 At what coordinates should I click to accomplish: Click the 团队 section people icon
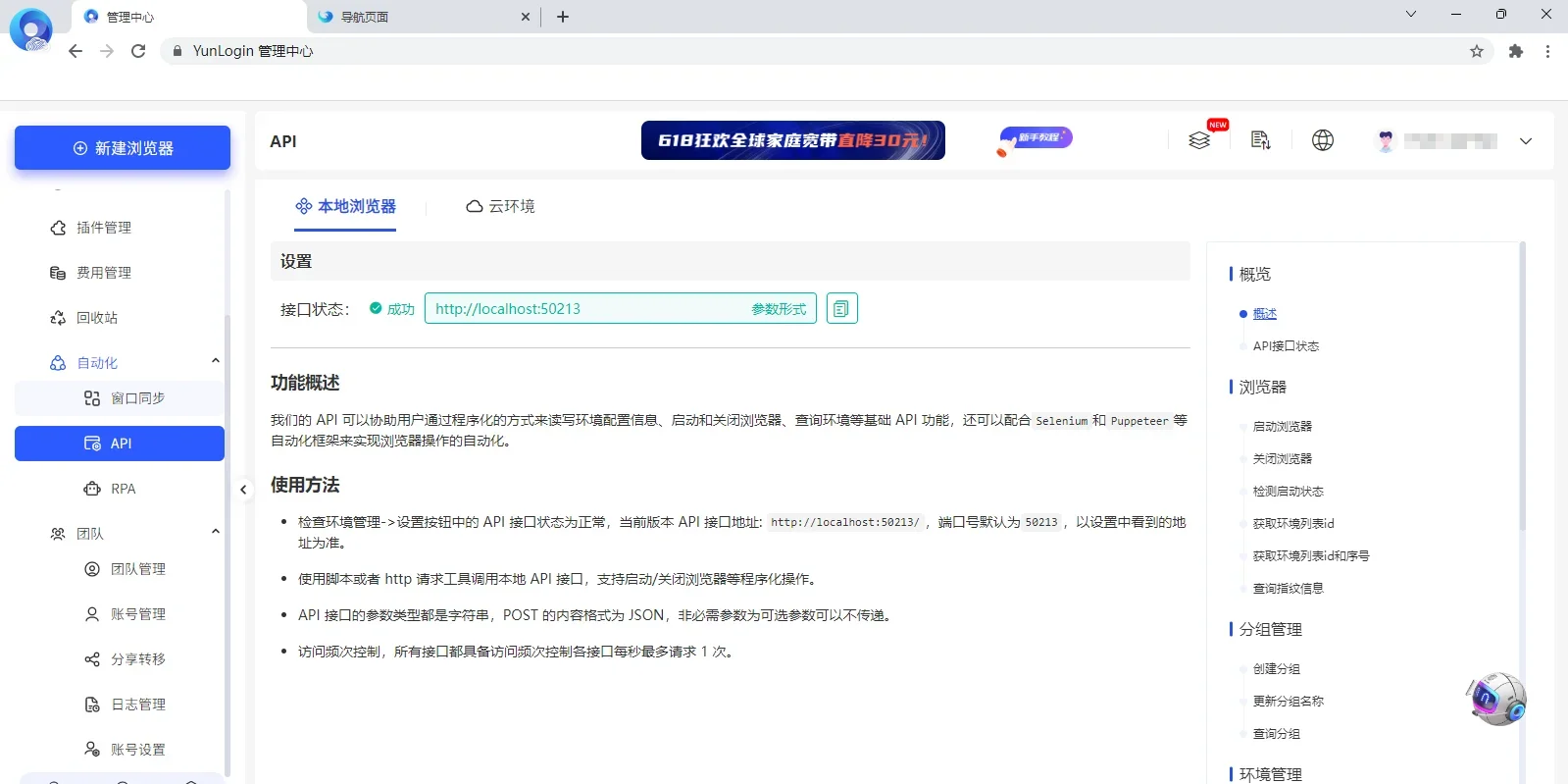pos(58,534)
